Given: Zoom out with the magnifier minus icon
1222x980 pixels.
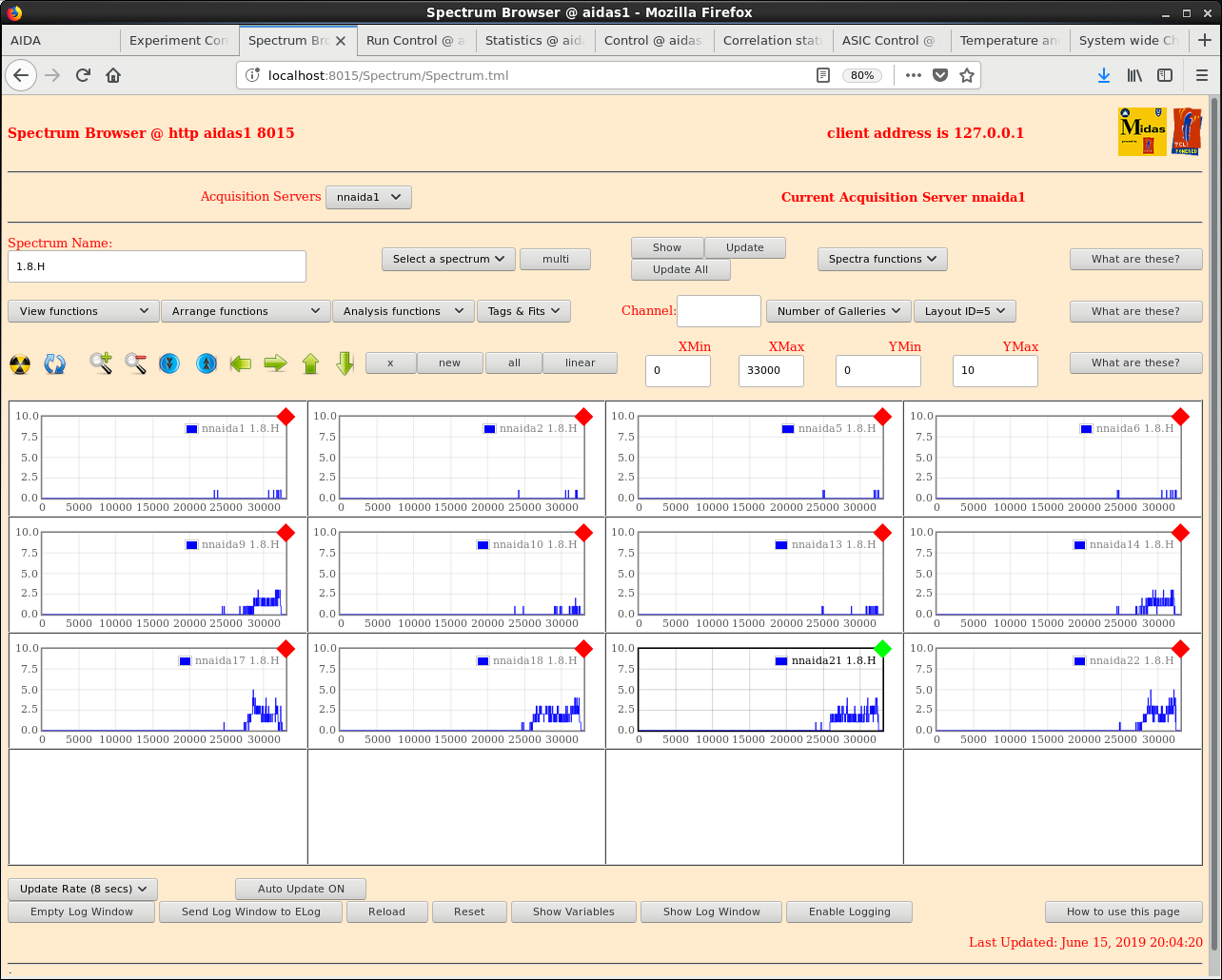Looking at the screenshot, I should [135, 363].
